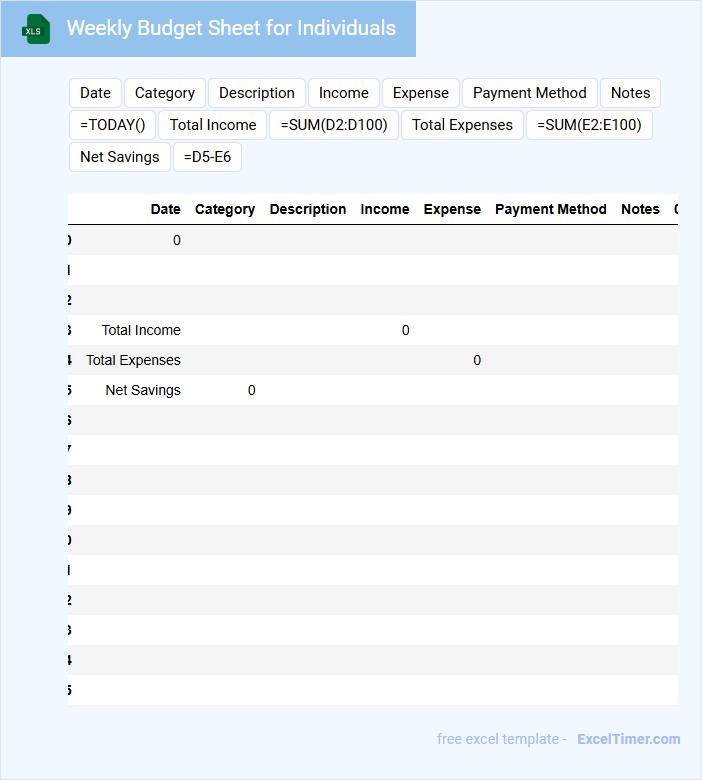Click the Notes tag chip

pos(630,93)
